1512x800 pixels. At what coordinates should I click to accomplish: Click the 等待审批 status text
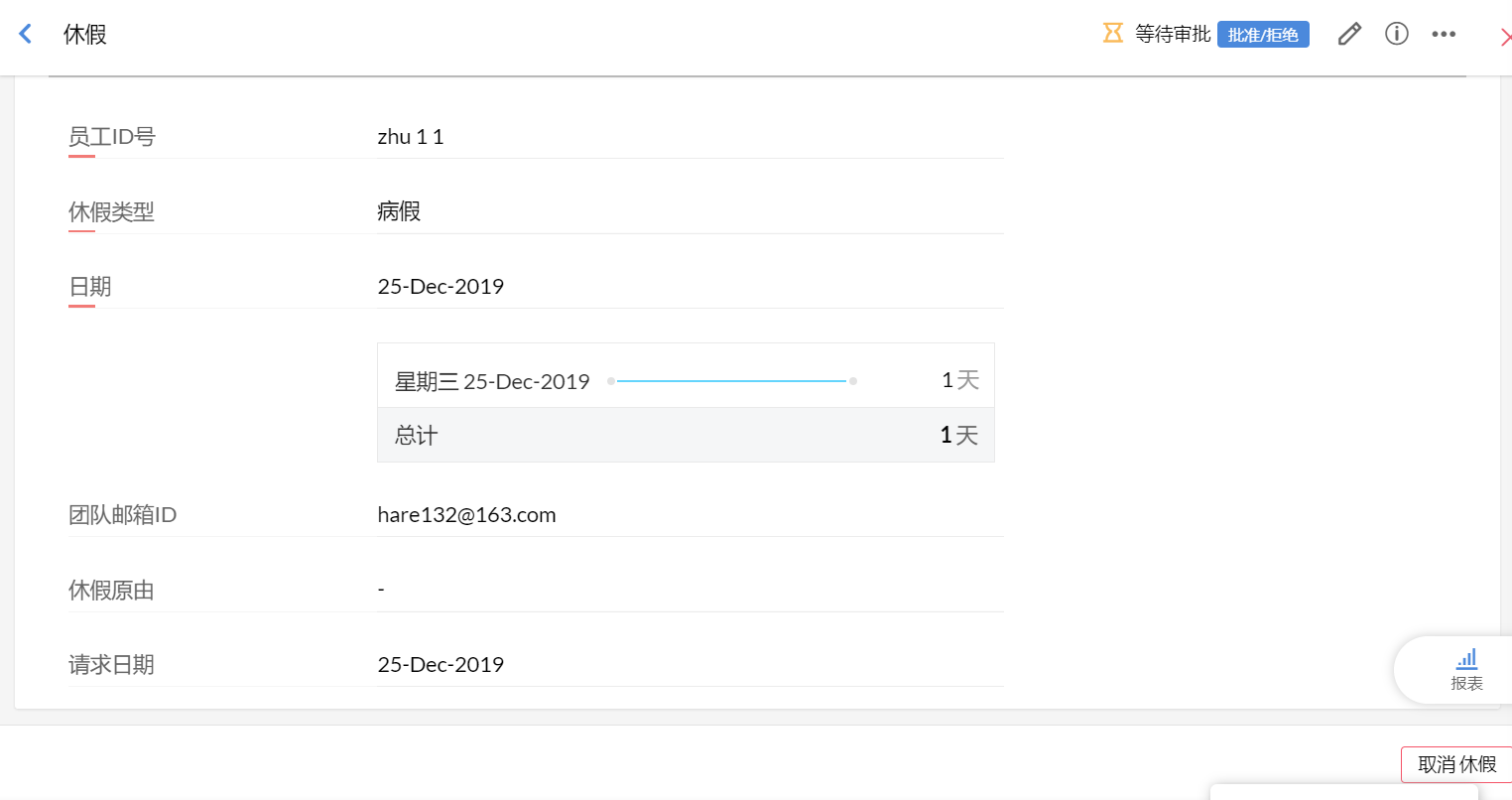point(1173,34)
